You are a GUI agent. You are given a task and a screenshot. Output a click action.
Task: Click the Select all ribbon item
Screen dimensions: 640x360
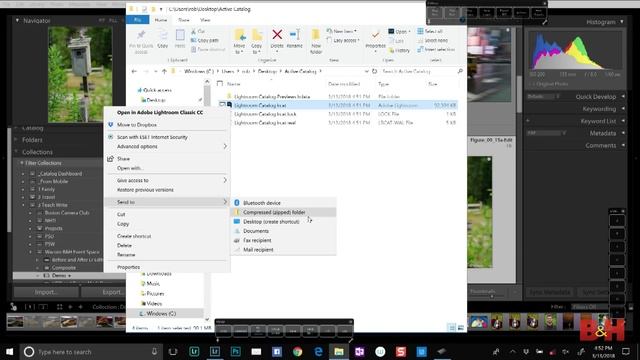coord(430,31)
